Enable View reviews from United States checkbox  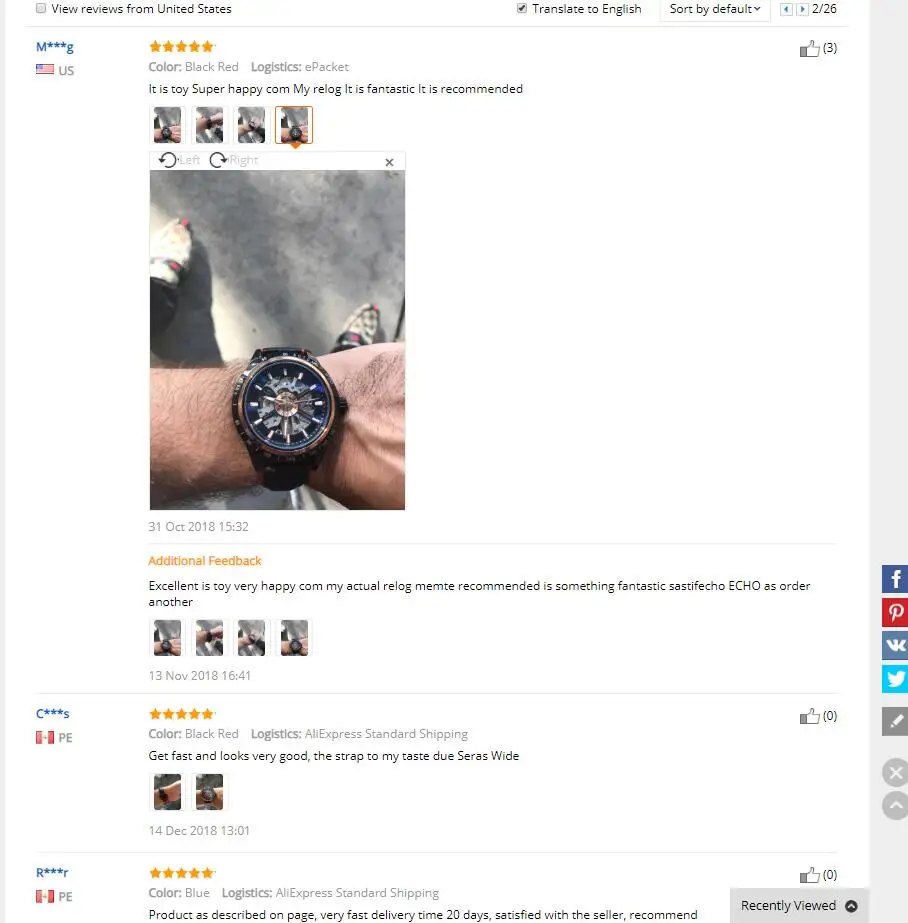[41, 8]
